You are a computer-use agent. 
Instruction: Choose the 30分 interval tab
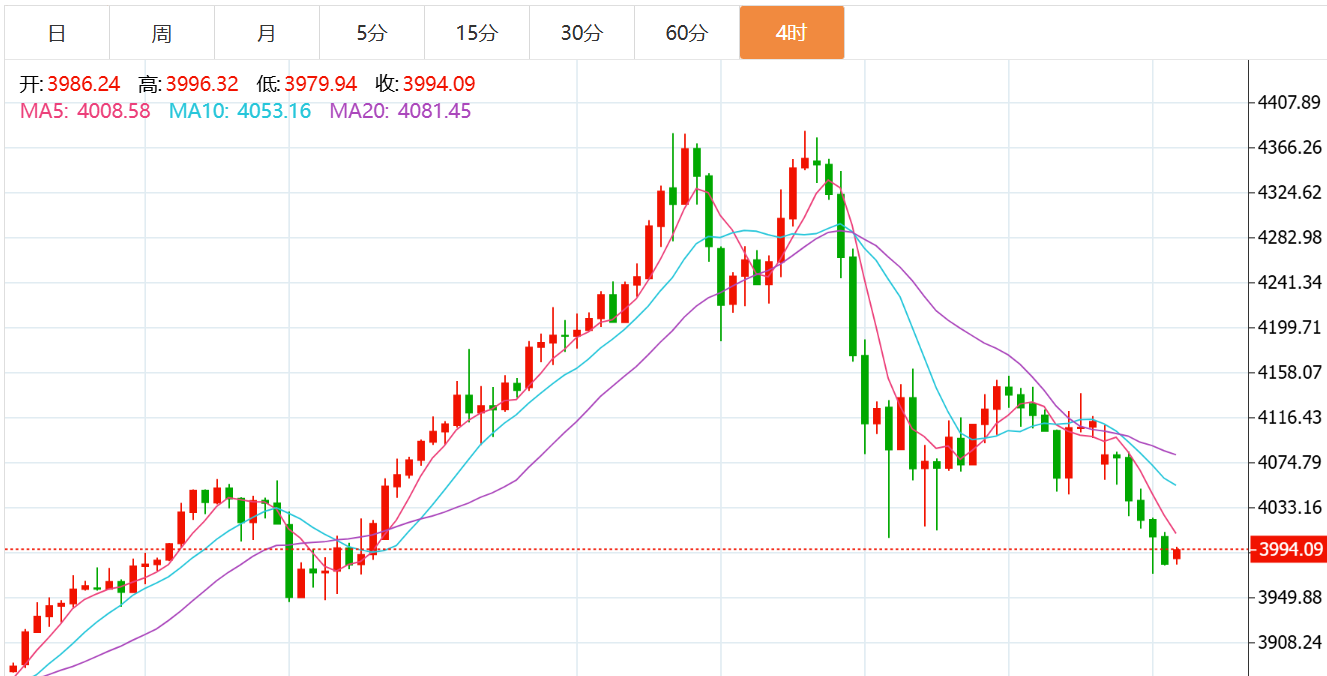pyautogui.click(x=581, y=33)
